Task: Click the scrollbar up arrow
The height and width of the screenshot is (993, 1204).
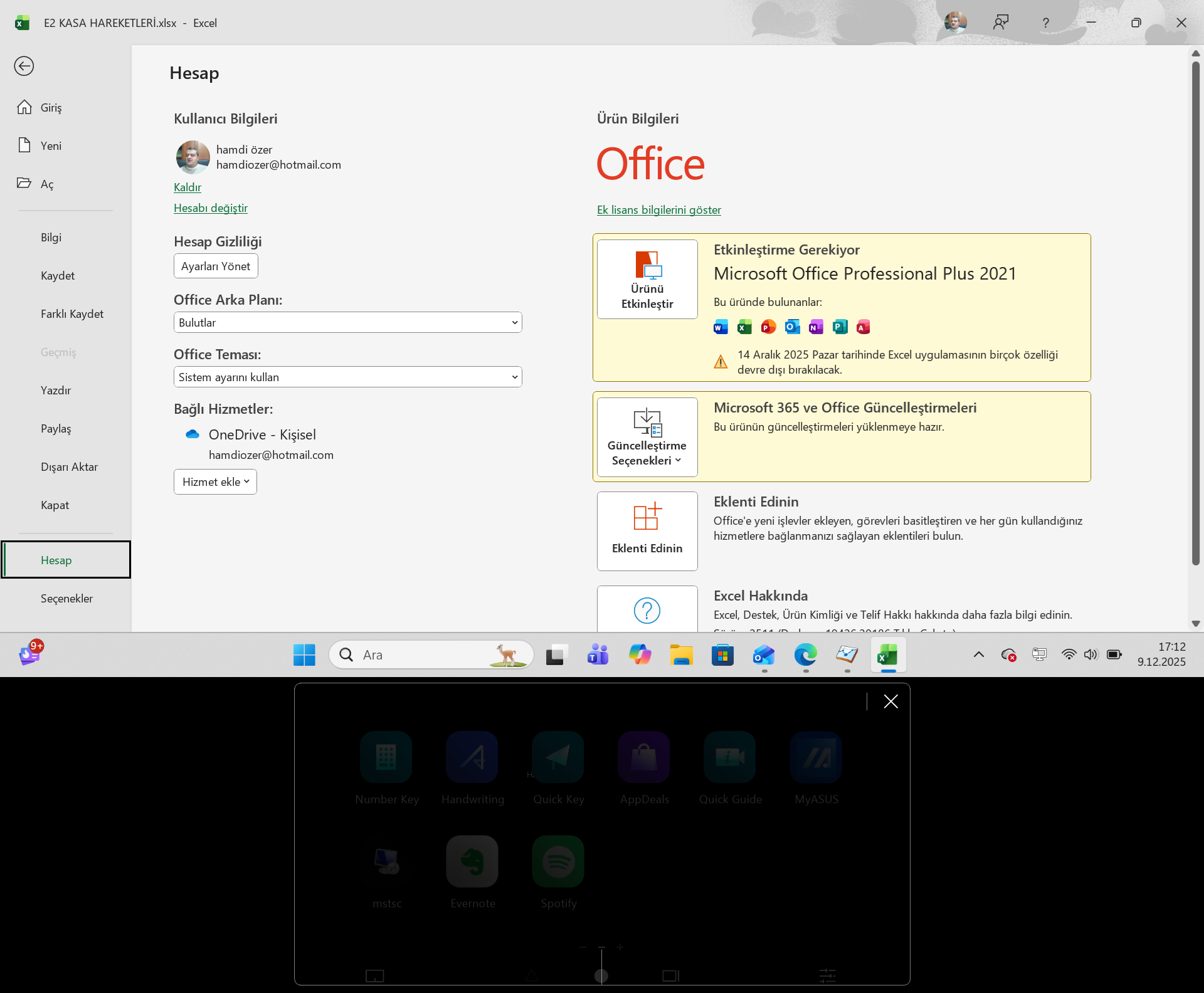Action: [1196, 53]
